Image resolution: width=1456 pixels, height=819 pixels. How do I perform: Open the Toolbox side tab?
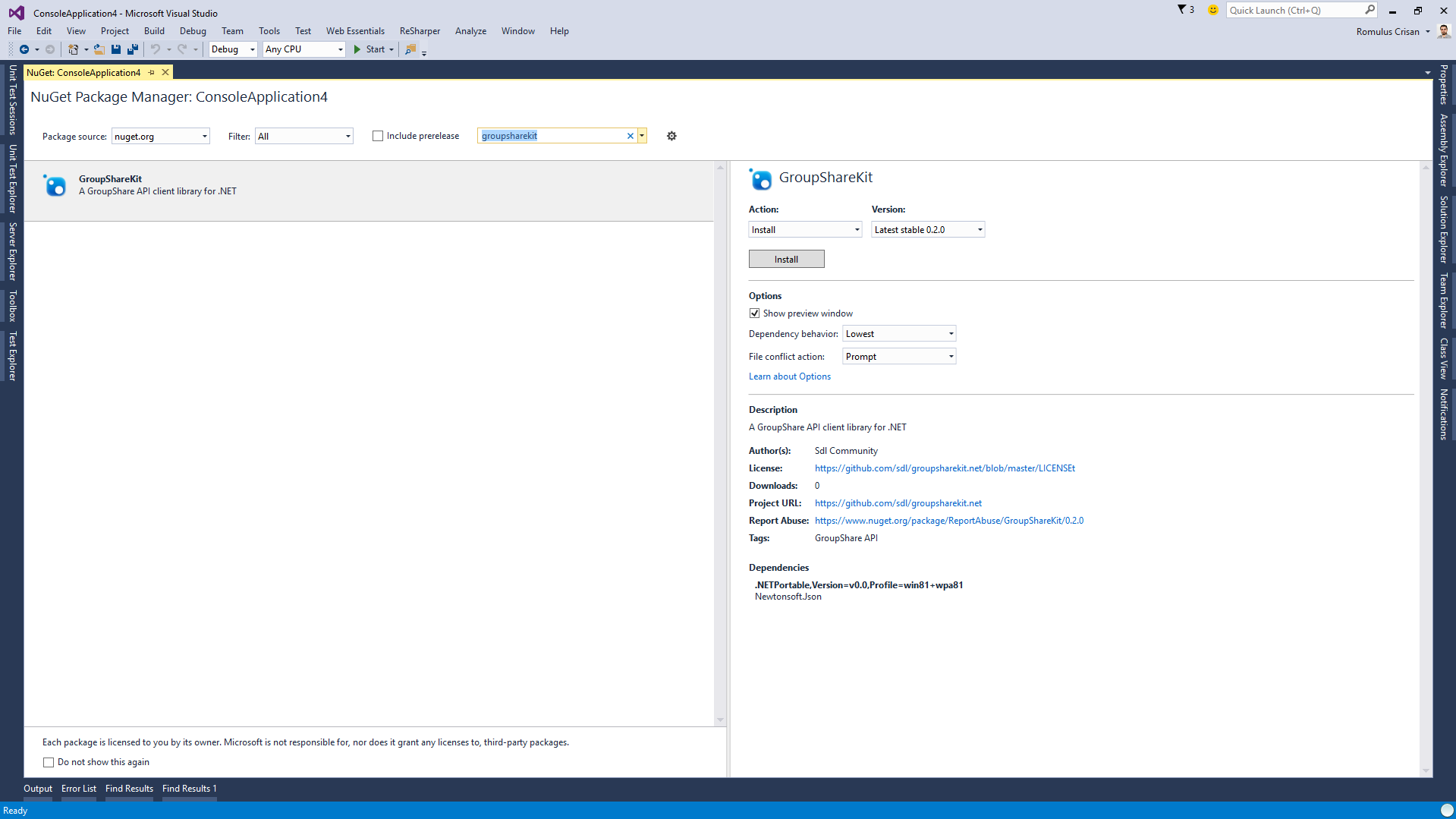(x=13, y=306)
